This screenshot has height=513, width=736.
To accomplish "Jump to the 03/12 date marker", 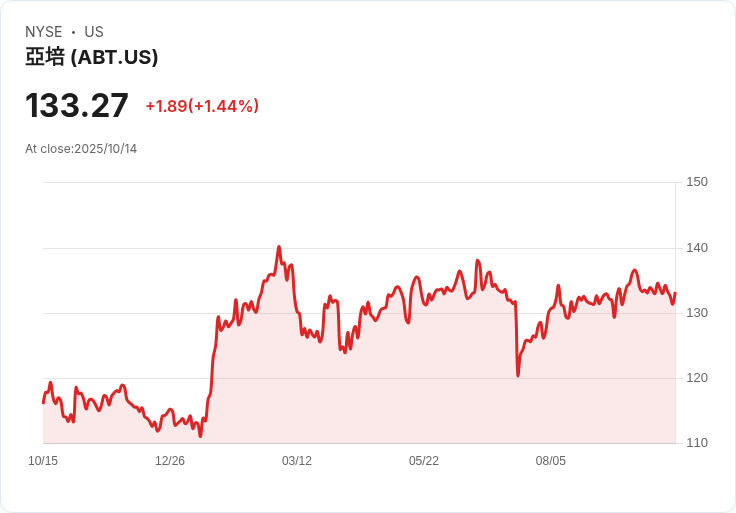I will tap(297, 461).
